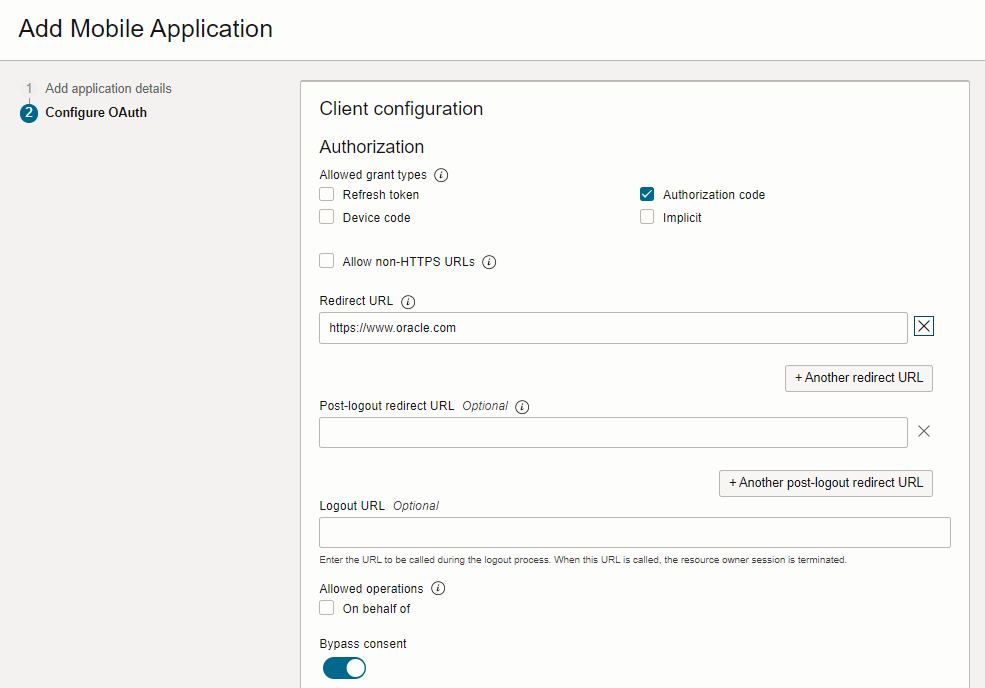The height and width of the screenshot is (688, 985).
Task: Click info icon next to Redirect URL label
Action: pos(408,301)
